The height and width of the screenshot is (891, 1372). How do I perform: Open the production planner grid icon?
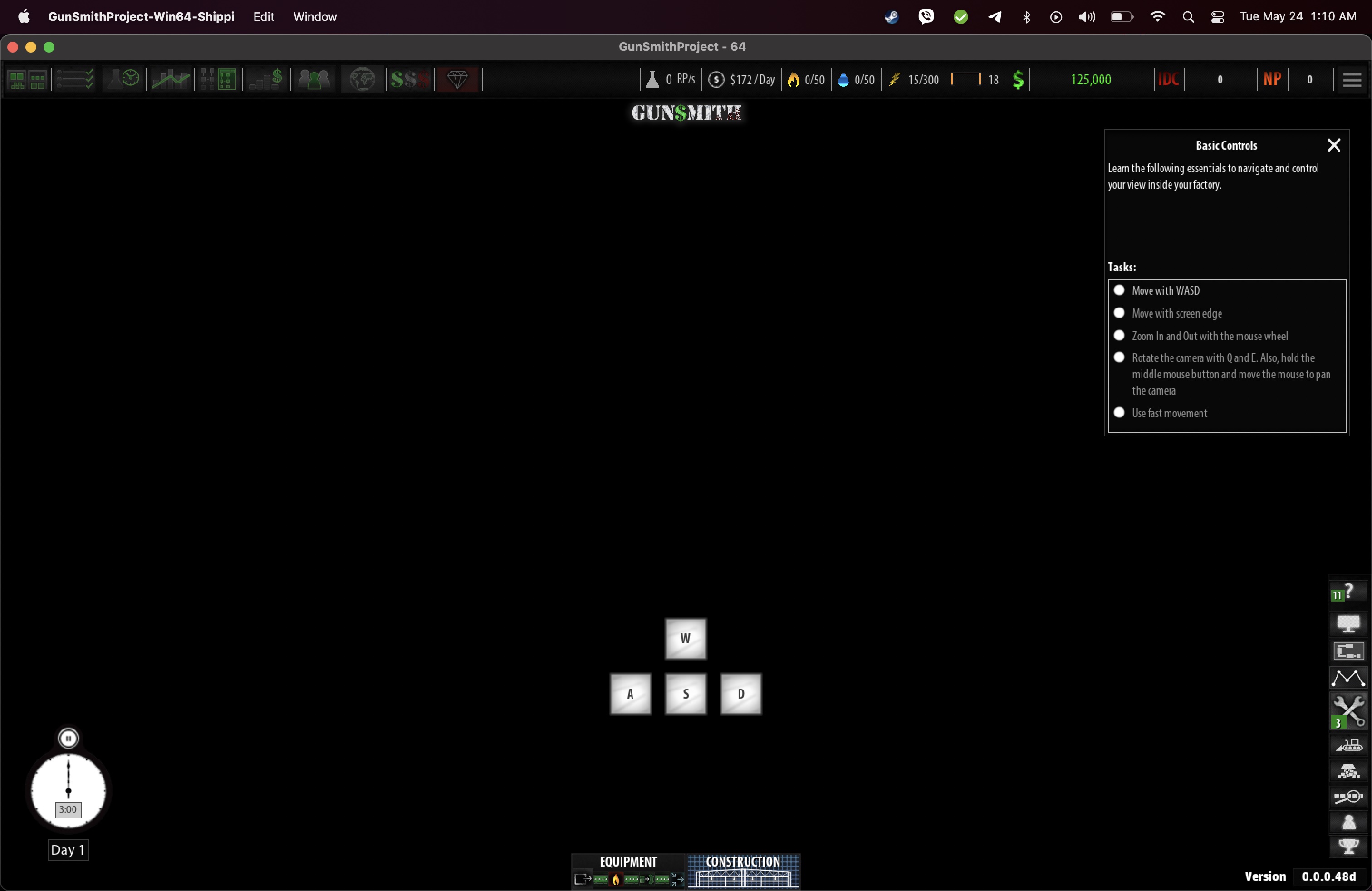pyautogui.click(x=219, y=79)
